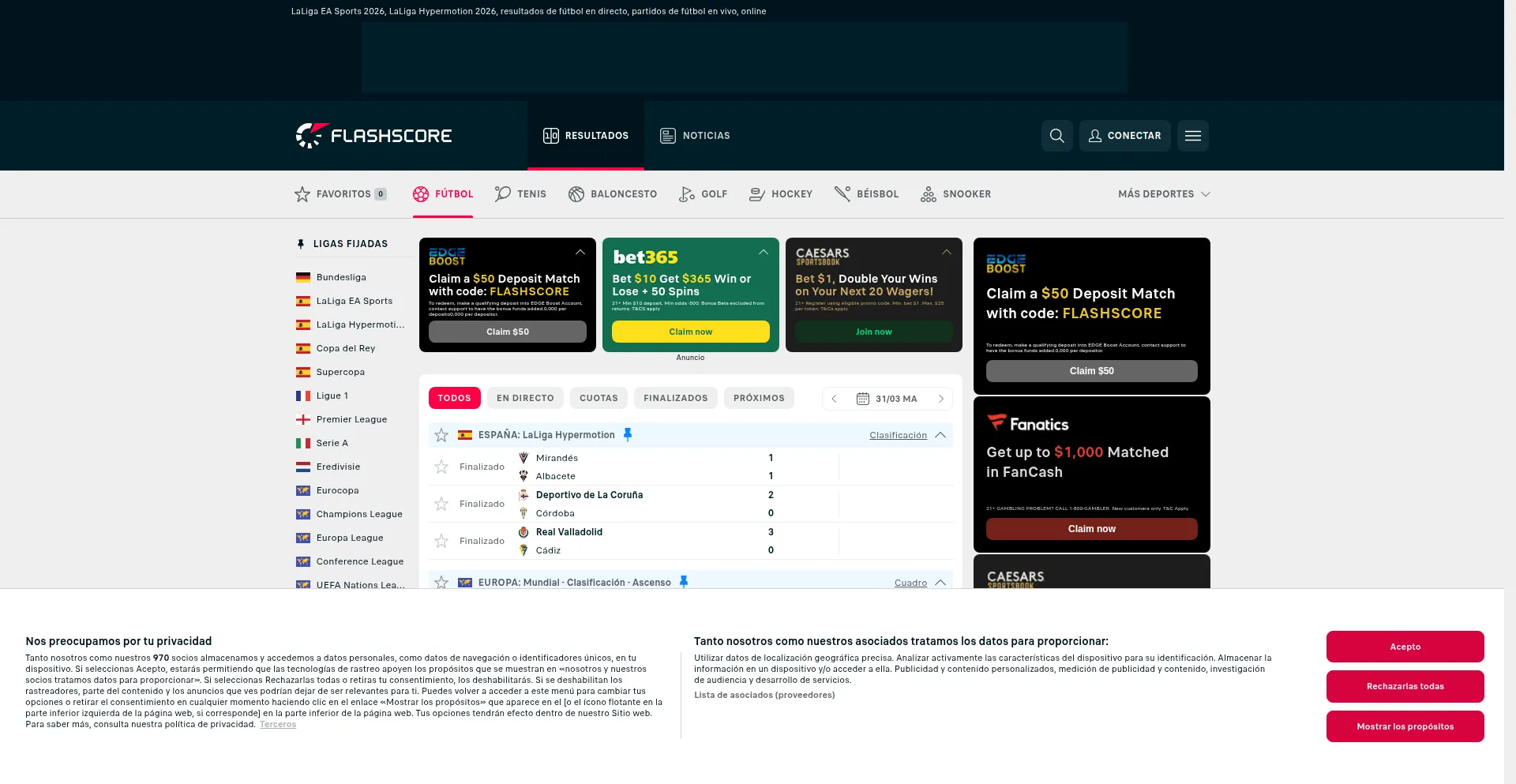Go to next day arrow
Screen dimensions: 1516x784
(941, 399)
